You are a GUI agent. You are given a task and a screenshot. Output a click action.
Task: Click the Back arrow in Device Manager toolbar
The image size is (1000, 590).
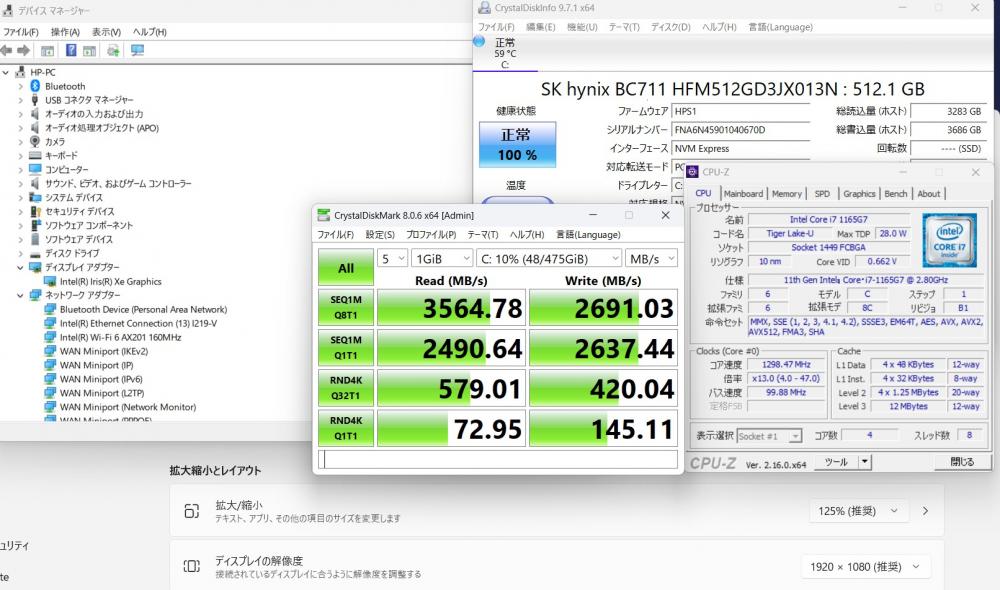point(7,50)
